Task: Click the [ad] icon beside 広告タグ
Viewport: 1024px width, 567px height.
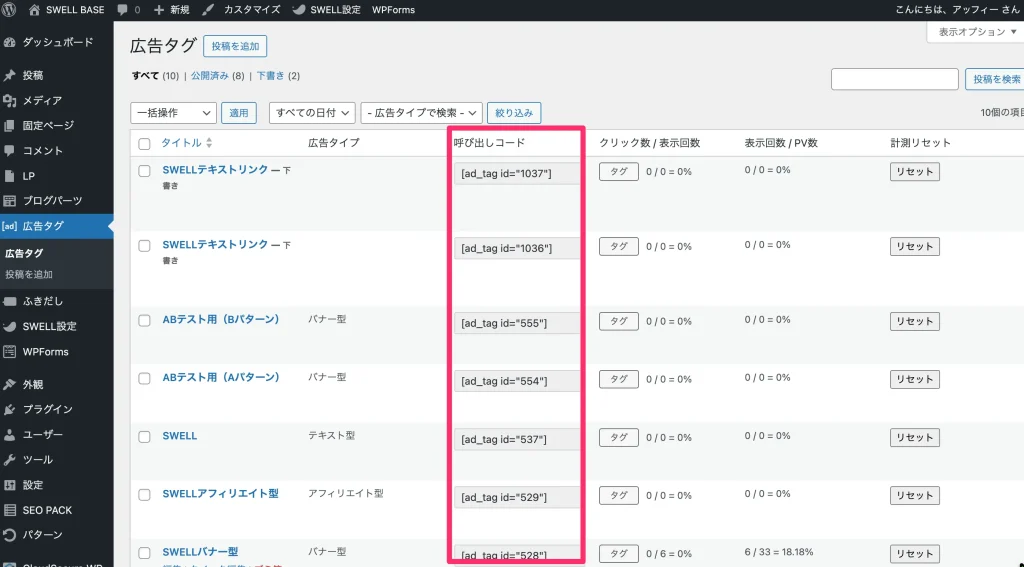Action: pyautogui.click(x=9, y=226)
